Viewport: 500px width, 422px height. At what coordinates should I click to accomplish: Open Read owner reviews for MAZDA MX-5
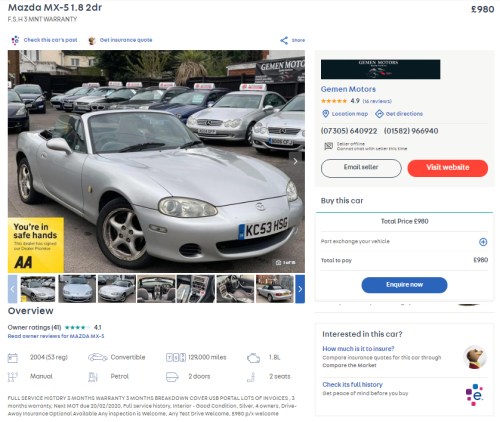56,336
